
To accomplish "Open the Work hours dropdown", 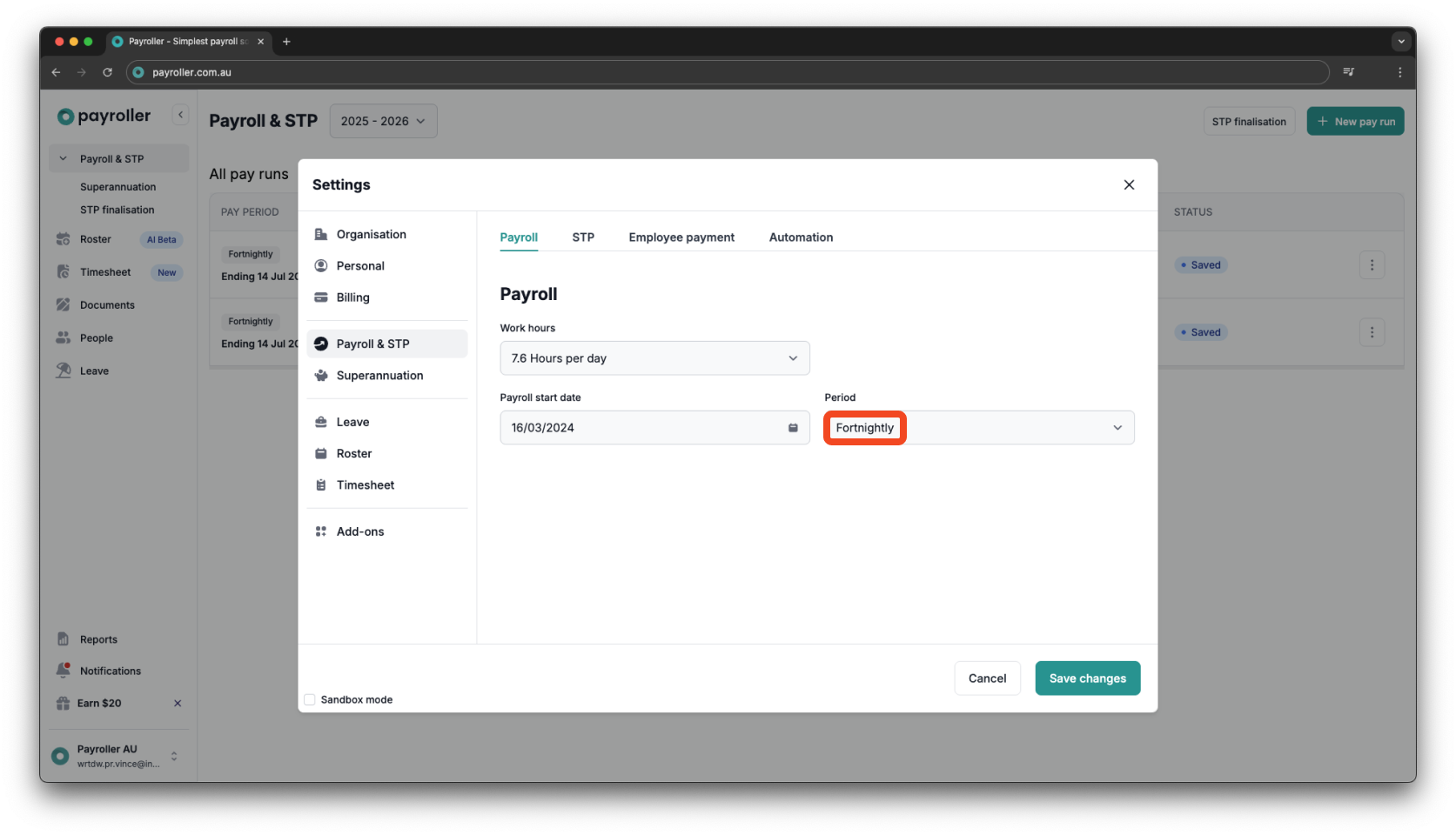I will click(x=654, y=357).
